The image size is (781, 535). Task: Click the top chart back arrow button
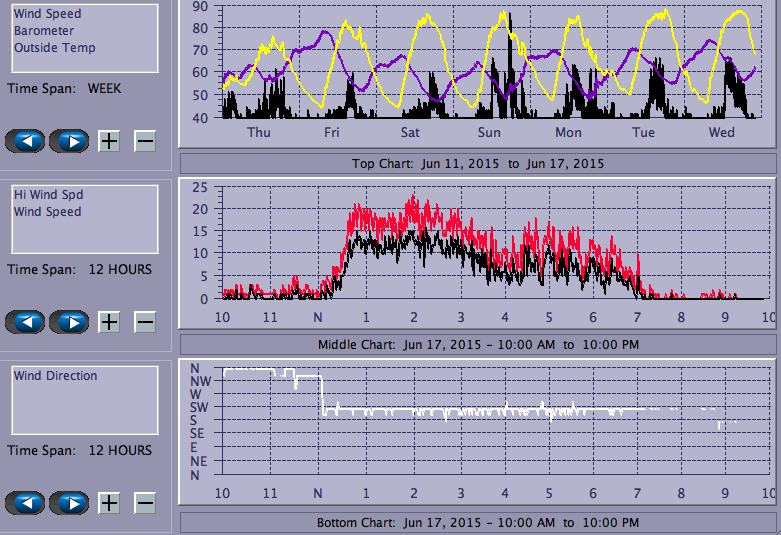point(25,141)
